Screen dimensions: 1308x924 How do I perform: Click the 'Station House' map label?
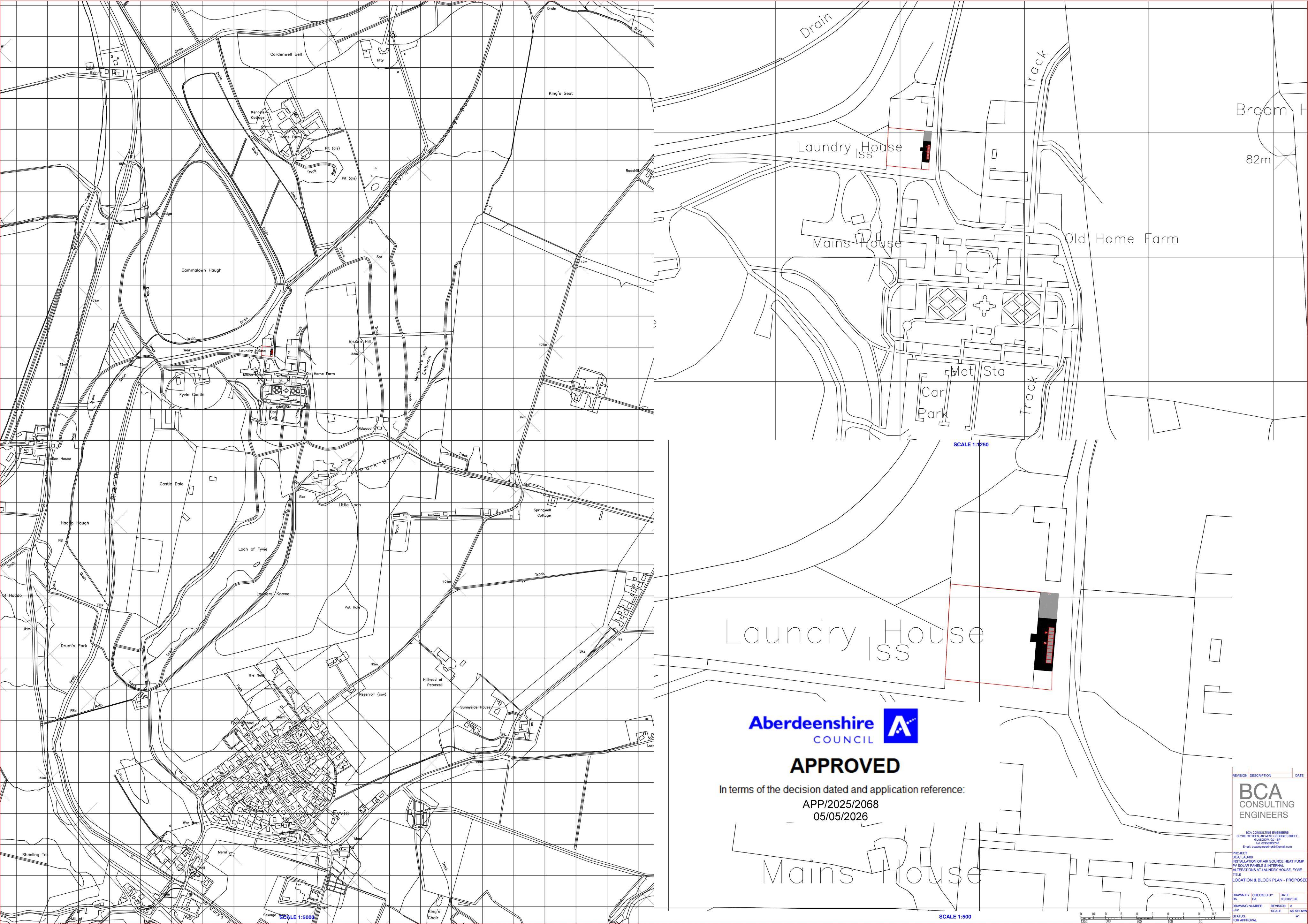pos(59,458)
